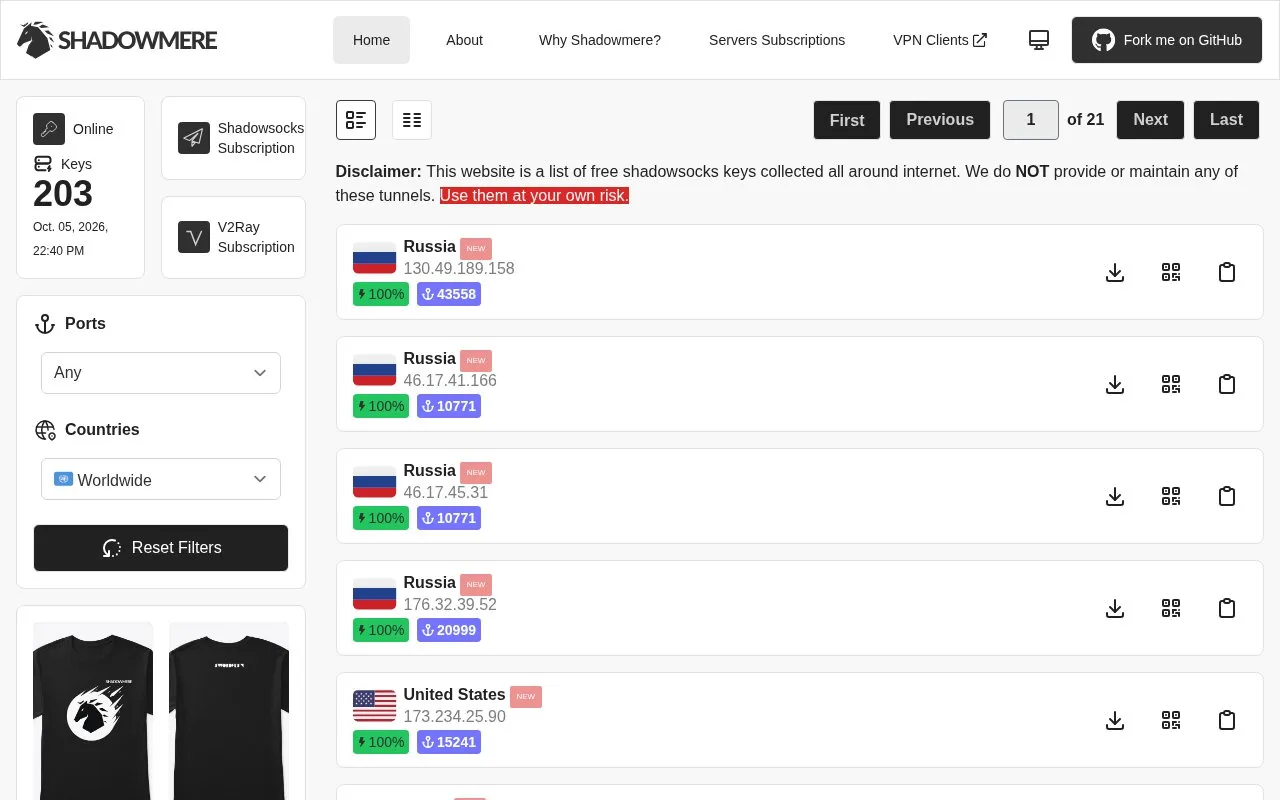Image resolution: width=1280 pixels, height=800 pixels.
Task: Go to the Home tab
Action: 371,40
